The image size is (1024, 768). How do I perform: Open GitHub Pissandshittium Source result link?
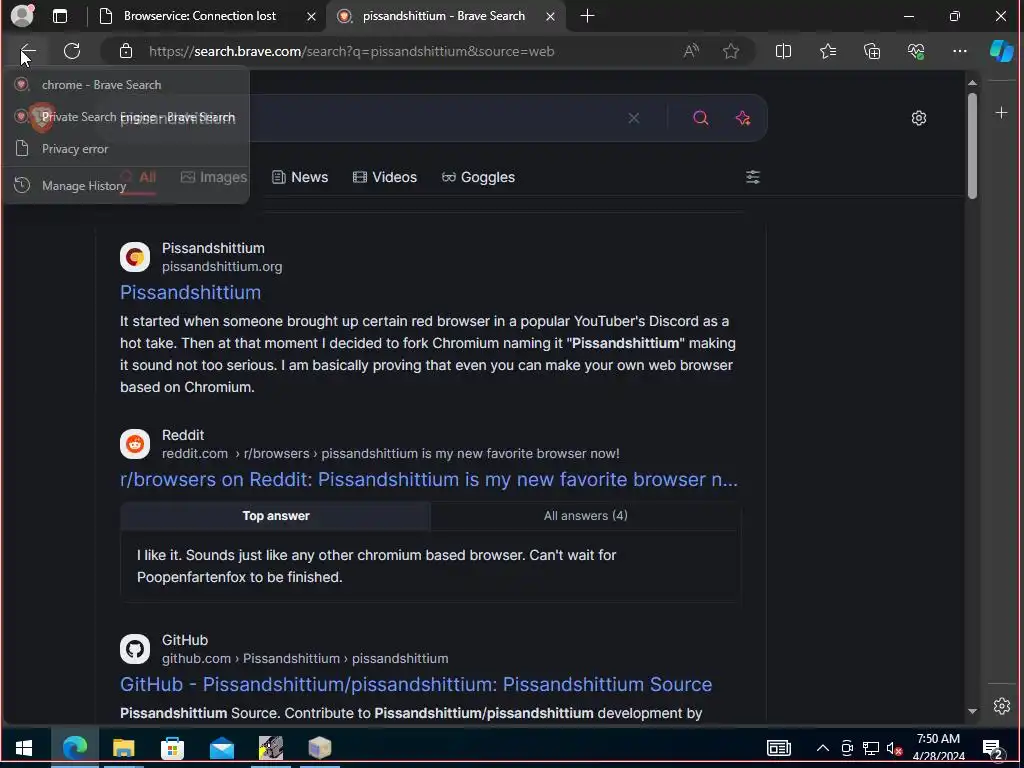(x=416, y=684)
